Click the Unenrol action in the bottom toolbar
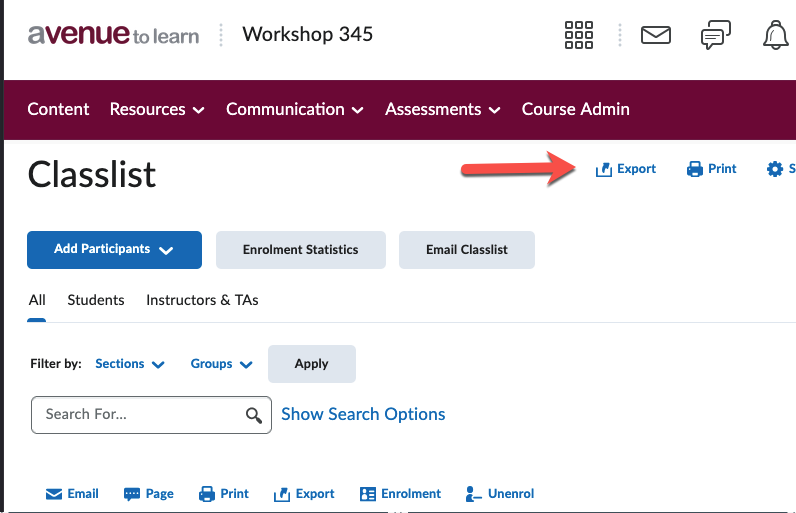 point(500,494)
